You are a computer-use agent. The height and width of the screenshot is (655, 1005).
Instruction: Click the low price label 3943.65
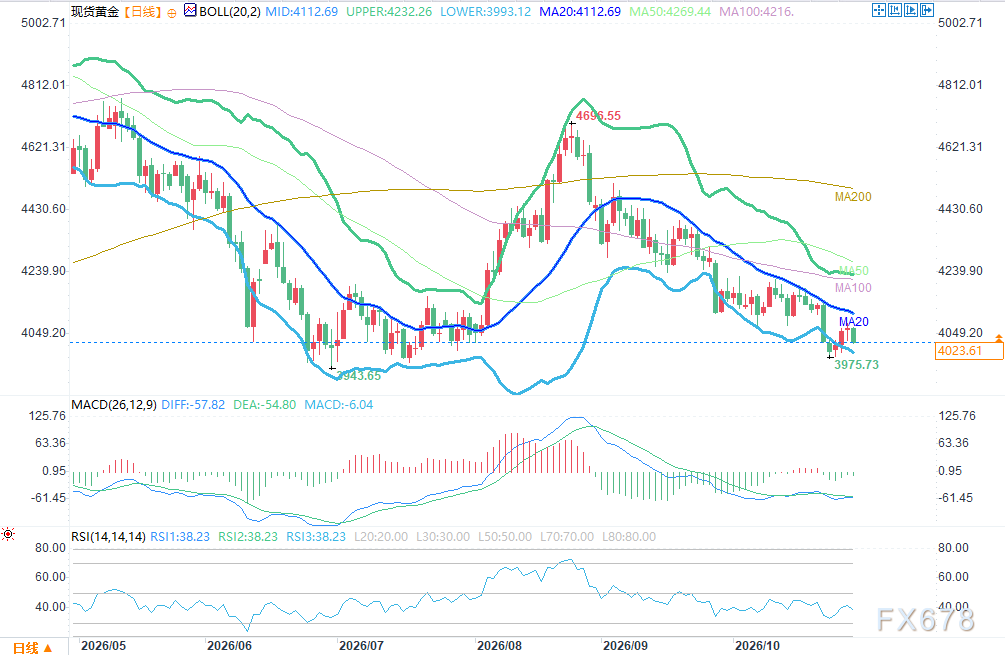pyautogui.click(x=359, y=376)
